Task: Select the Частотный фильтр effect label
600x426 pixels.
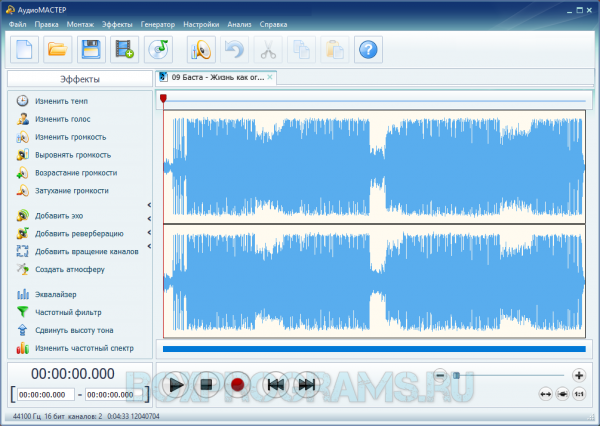Action: point(68,312)
